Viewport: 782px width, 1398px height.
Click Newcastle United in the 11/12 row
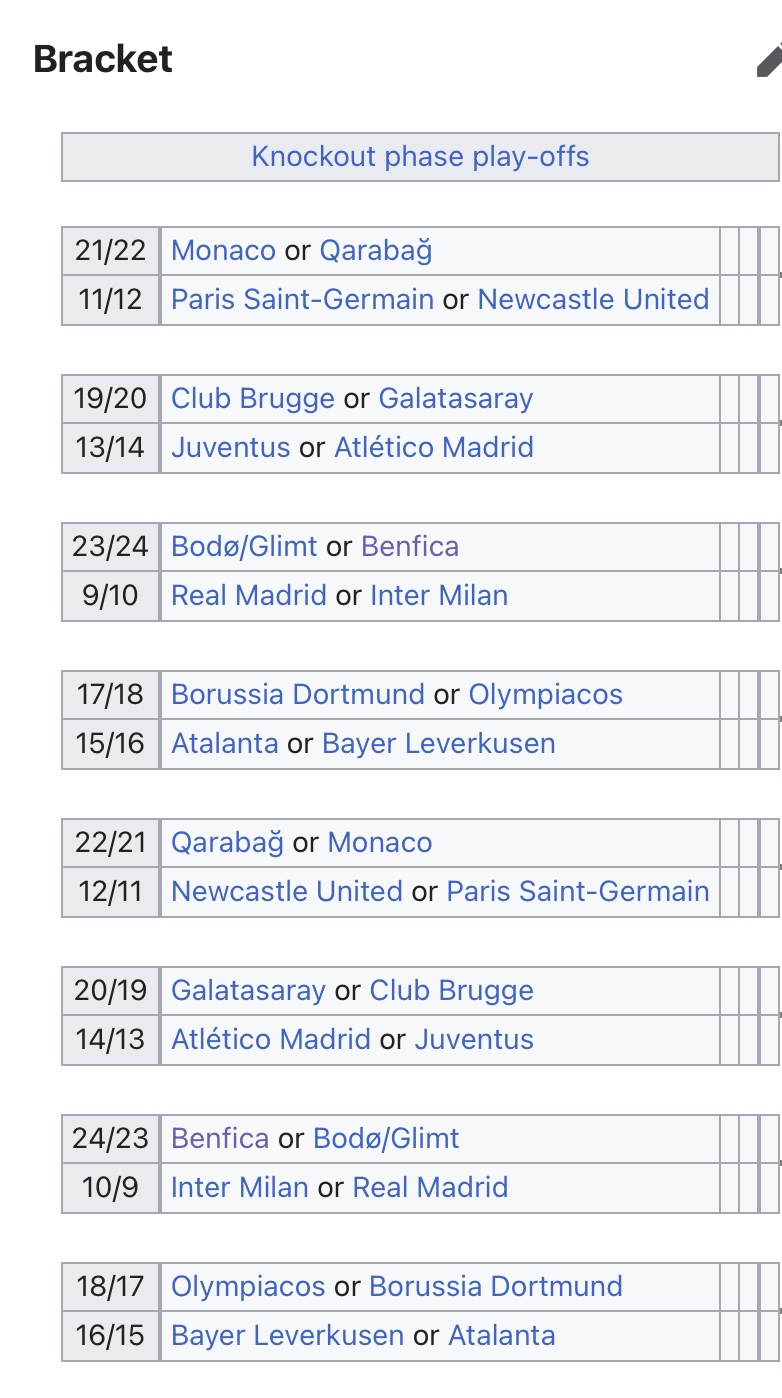[593, 299]
